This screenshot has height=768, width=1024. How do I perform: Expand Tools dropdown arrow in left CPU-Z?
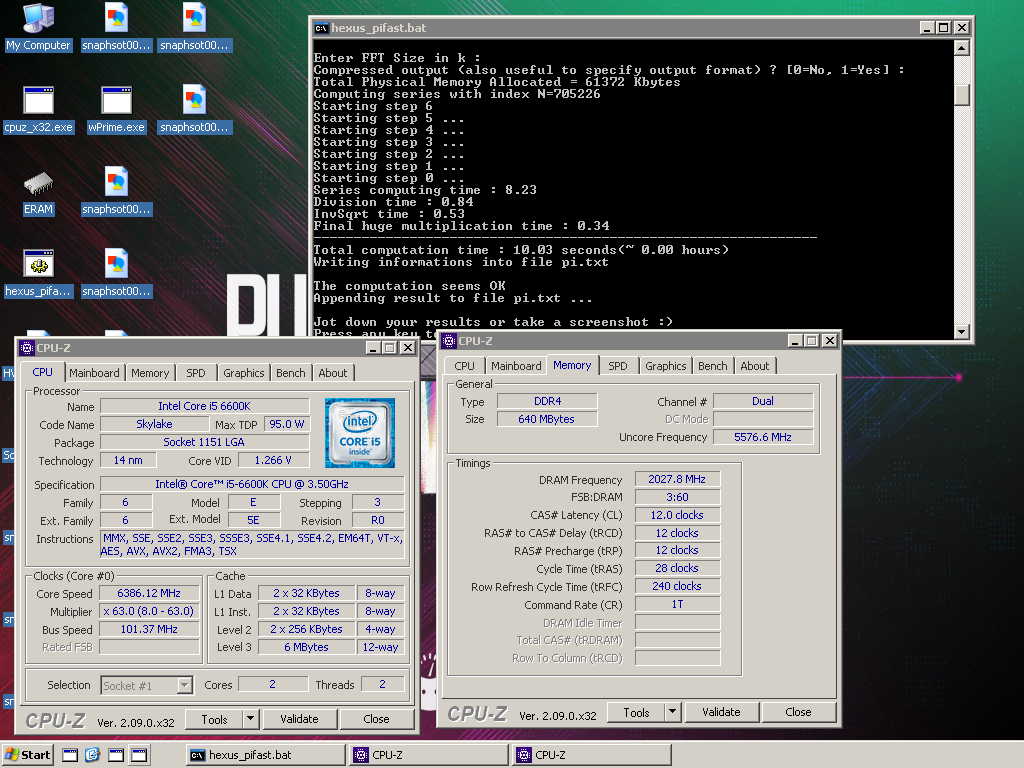pos(250,719)
